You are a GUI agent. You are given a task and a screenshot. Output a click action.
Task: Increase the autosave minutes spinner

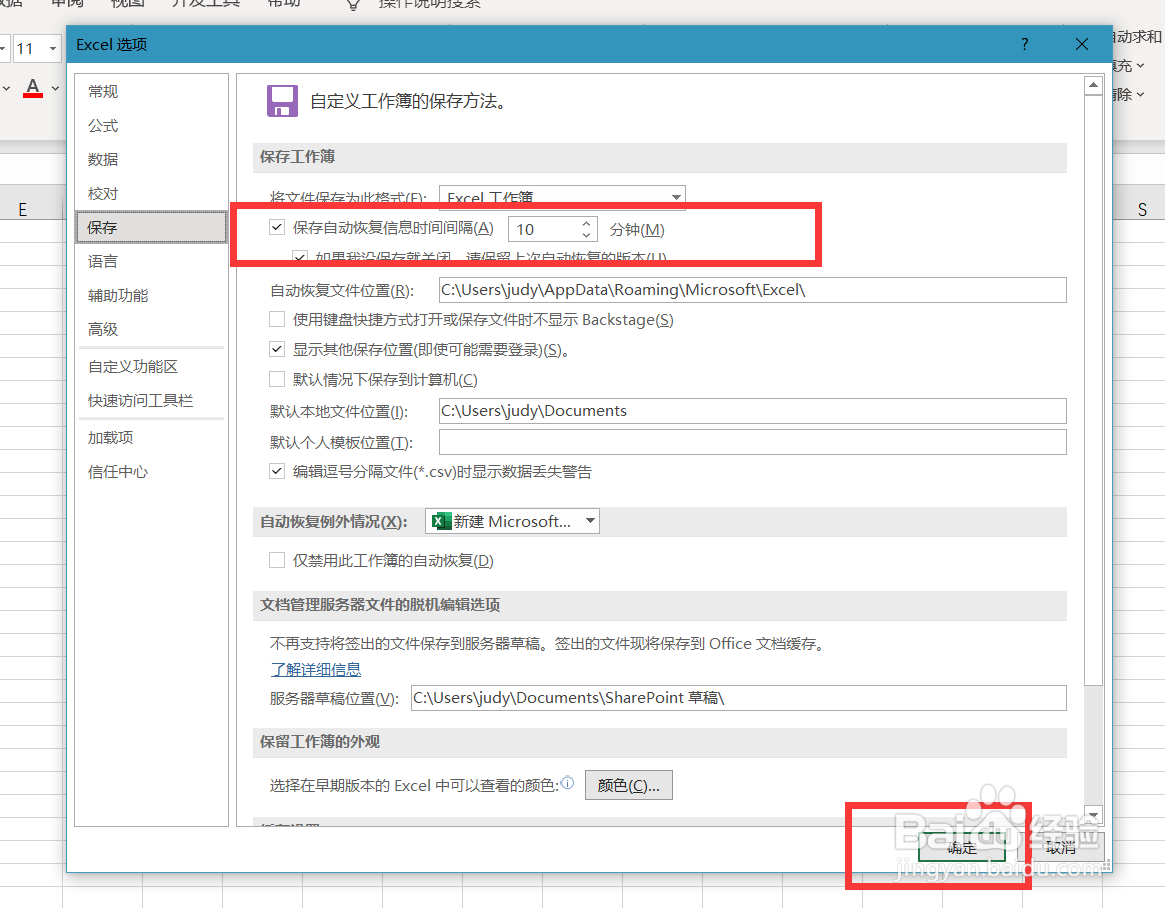coord(586,223)
